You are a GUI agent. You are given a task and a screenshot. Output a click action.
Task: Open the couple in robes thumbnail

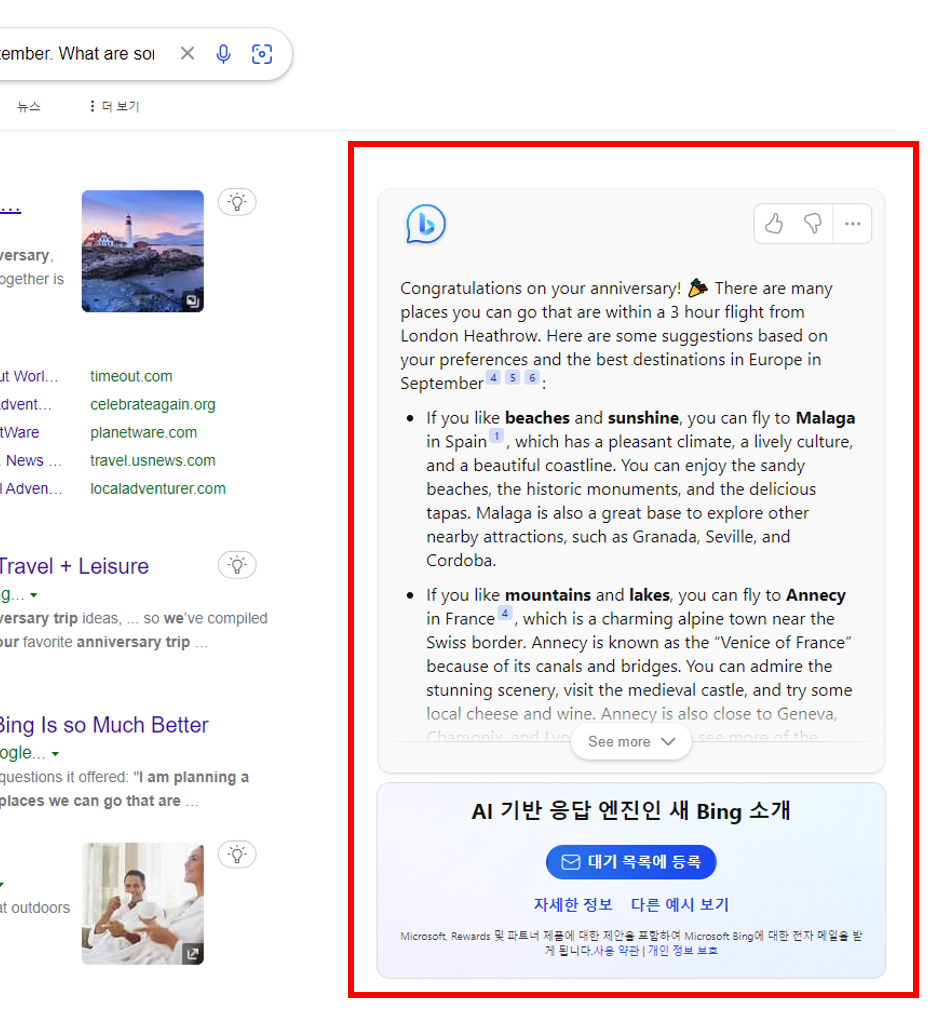pos(143,903)
